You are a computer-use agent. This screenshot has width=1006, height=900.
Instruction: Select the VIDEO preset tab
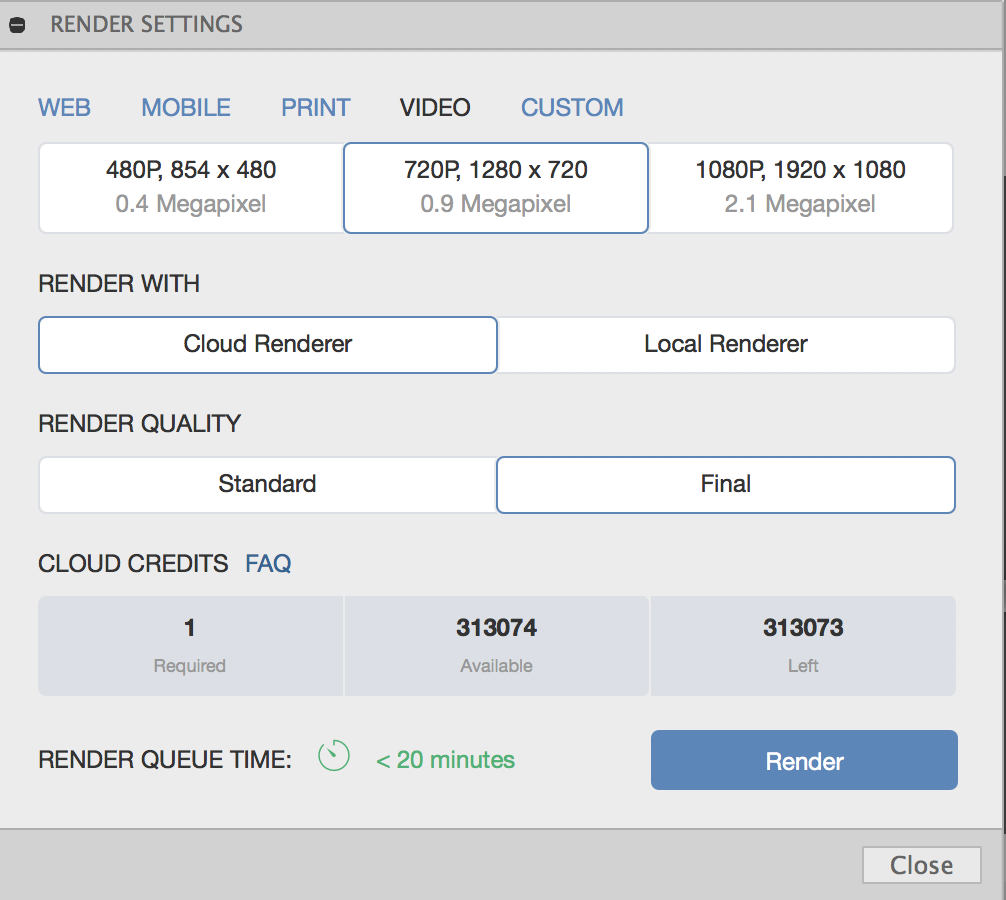pos(435,108)
